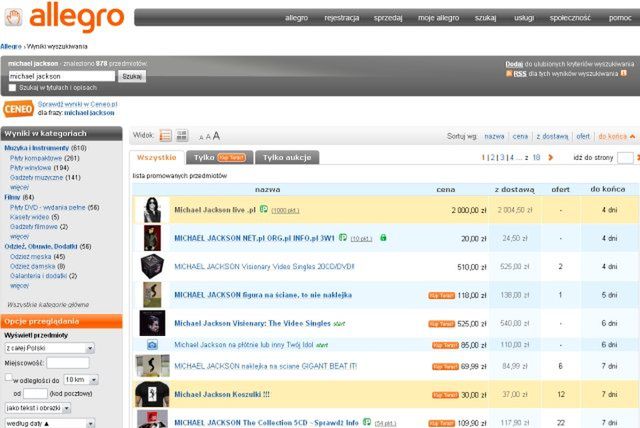Go to last results page 18

(536, 157)
